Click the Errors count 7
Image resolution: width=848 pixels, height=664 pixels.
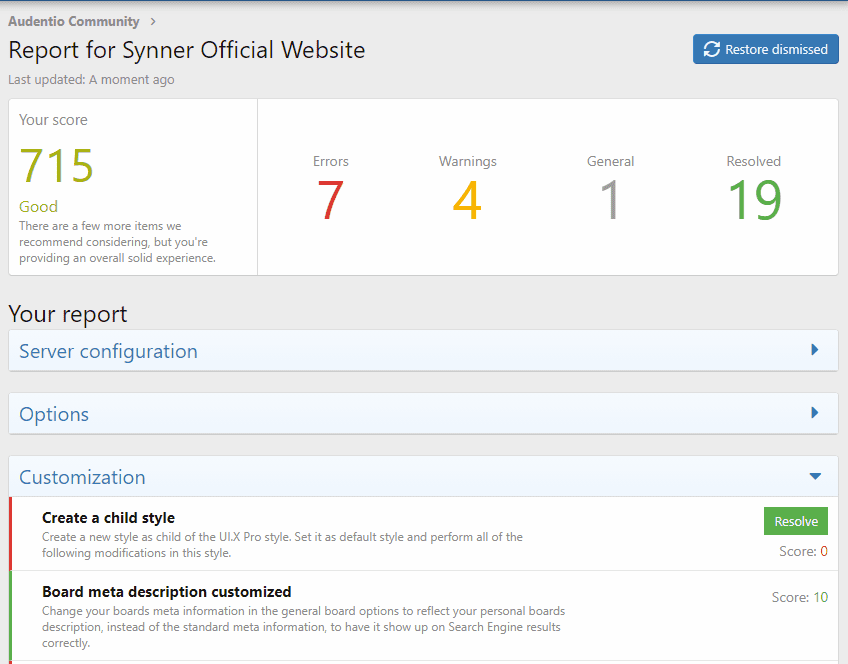(330, 201)
